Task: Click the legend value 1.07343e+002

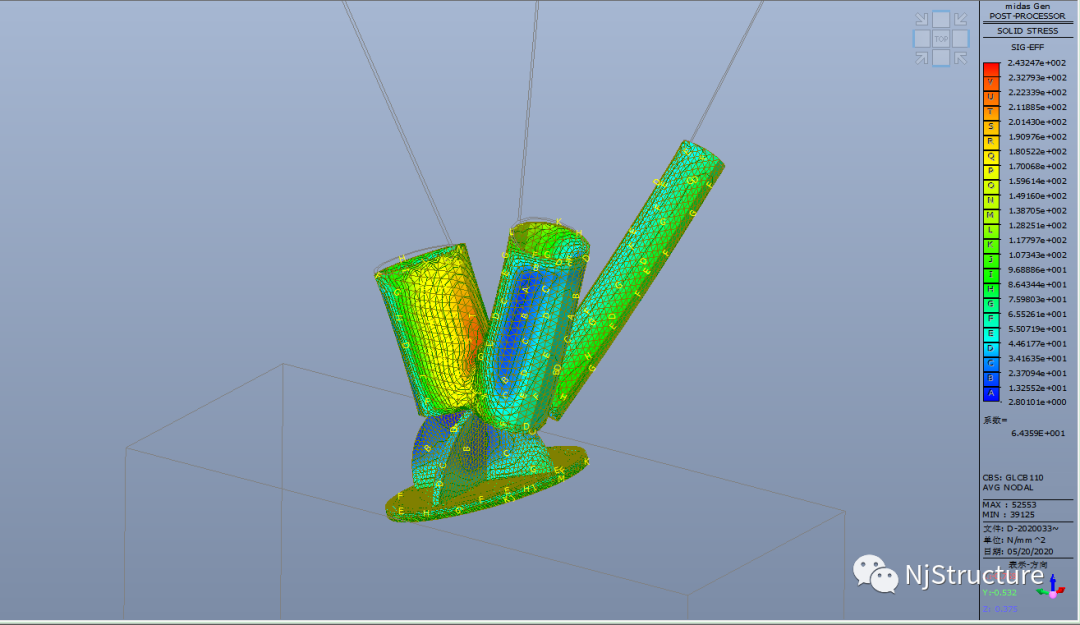Action: point(1037,256)
